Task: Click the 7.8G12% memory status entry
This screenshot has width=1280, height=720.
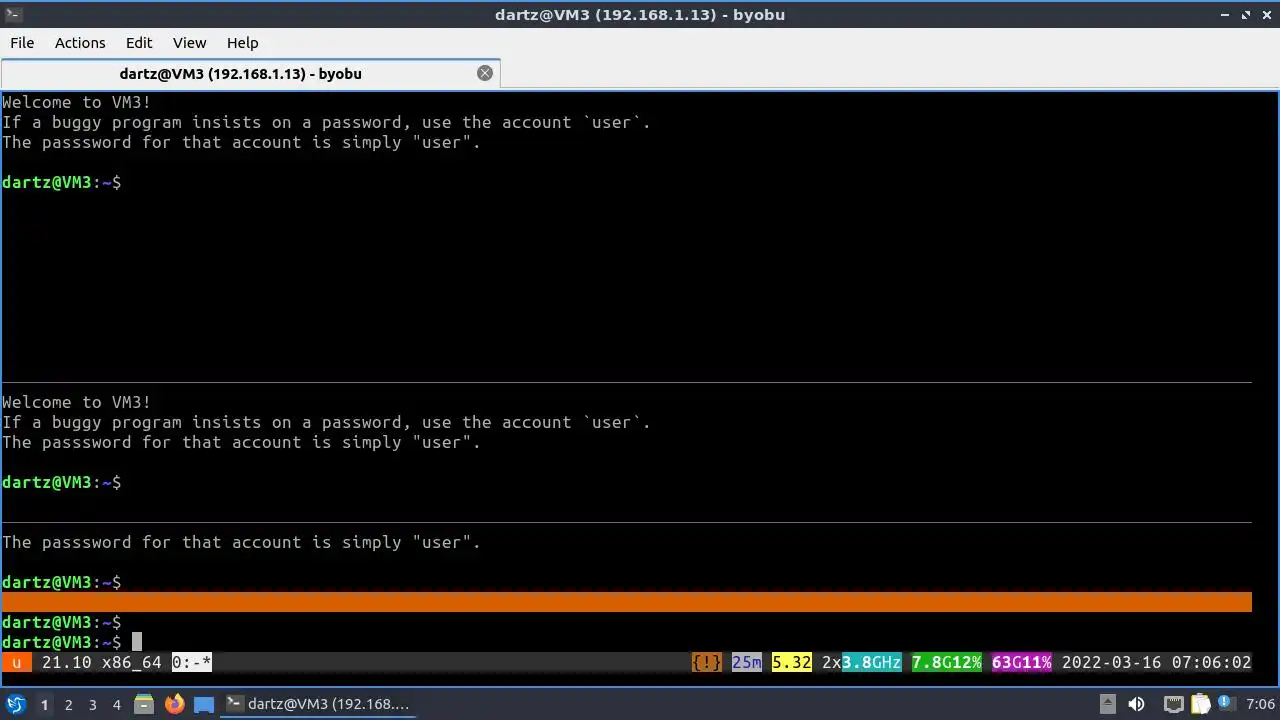Action: point(947,662)
